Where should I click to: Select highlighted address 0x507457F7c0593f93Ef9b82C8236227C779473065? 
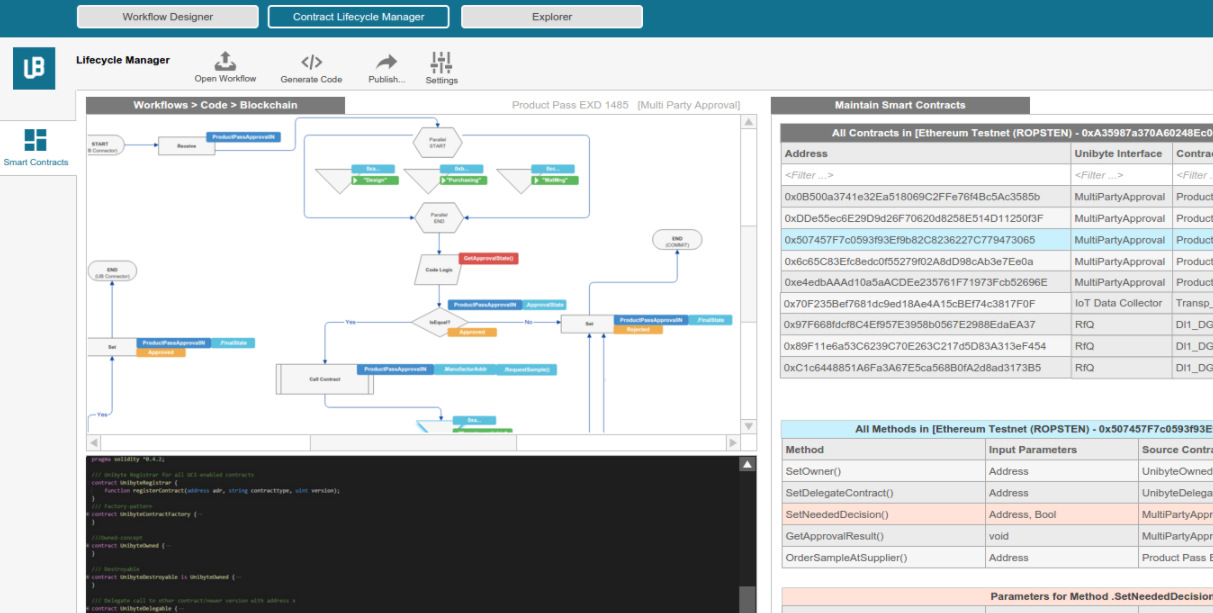(x=910, y=240)
